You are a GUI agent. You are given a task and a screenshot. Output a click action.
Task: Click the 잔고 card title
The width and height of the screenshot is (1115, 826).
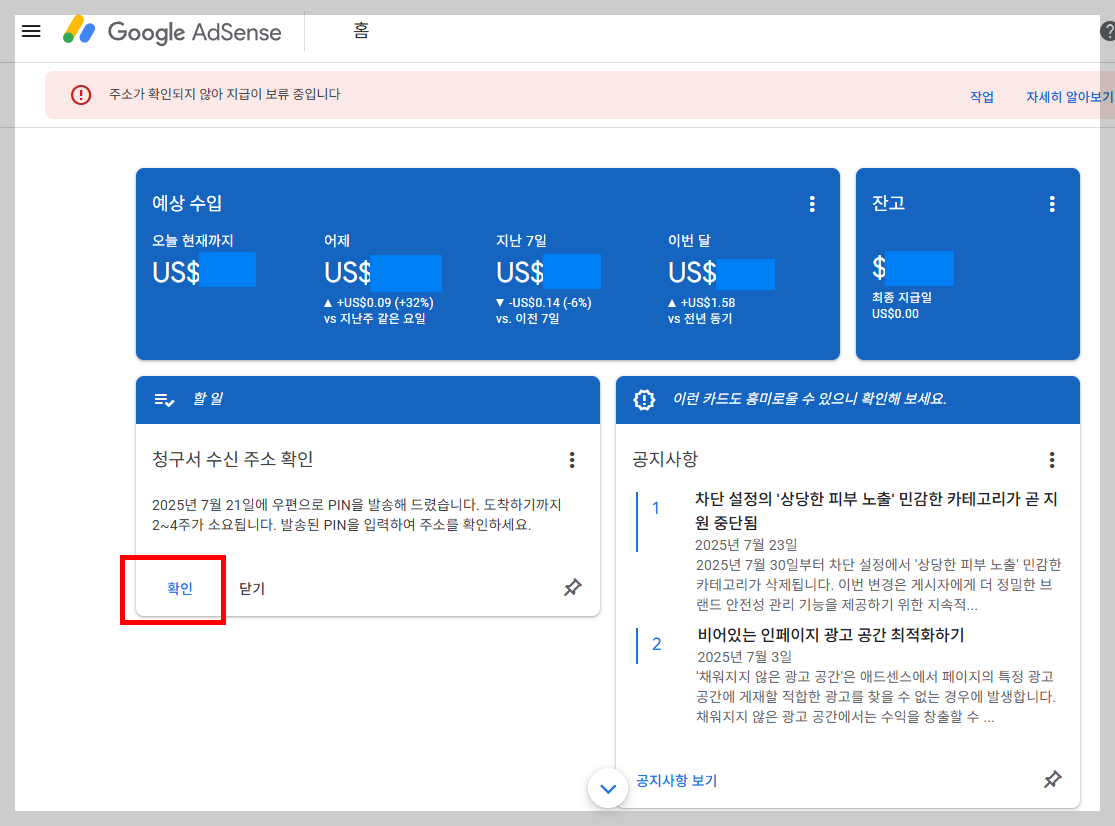888,203
